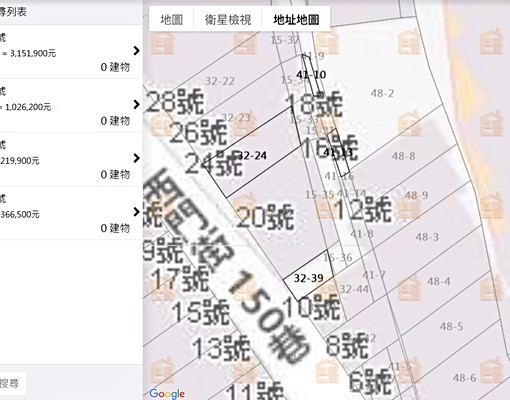
Task: Expand the 1,026,200元 list entry arrow
Action: (x=136, y=104)
